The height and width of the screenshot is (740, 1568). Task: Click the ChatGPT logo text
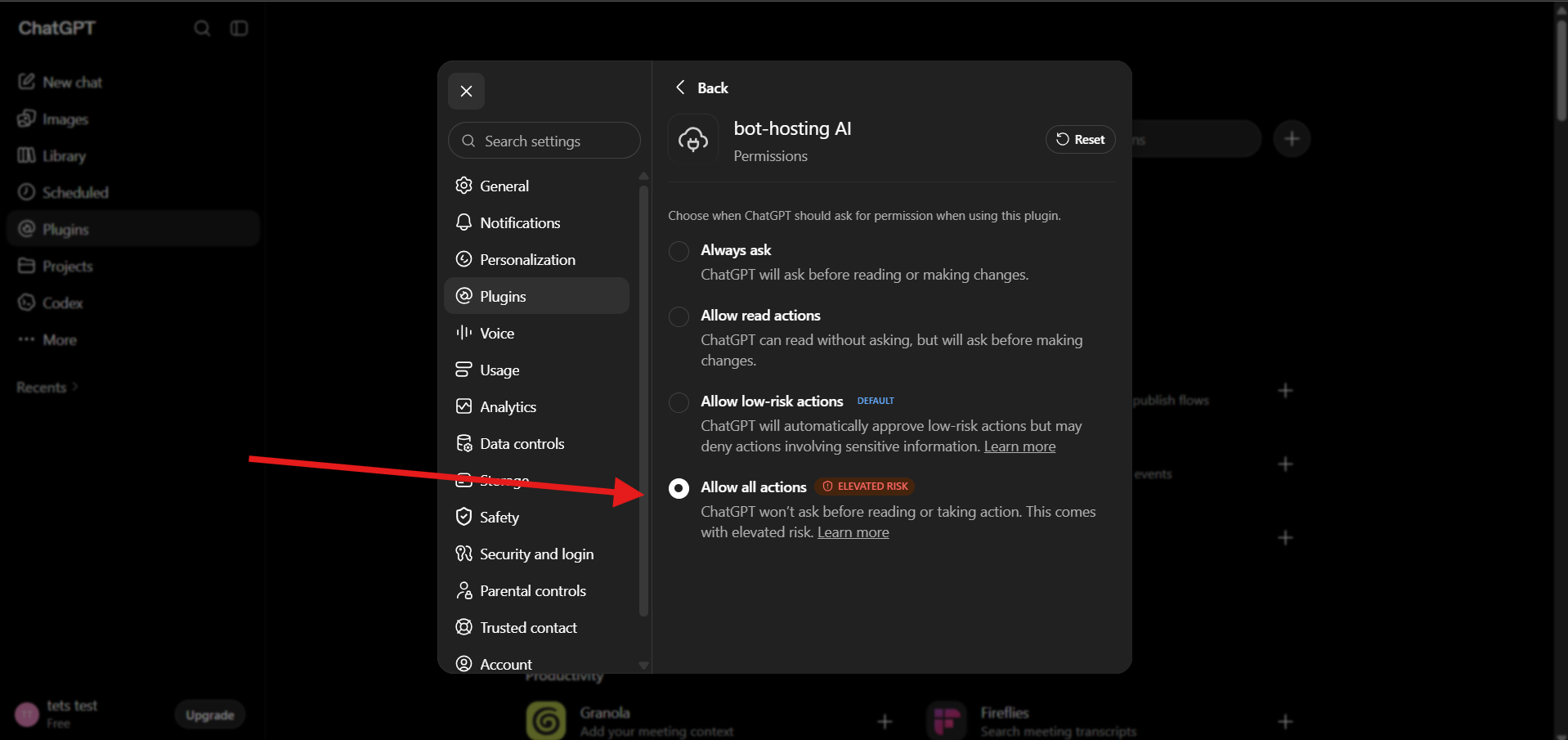(57, 28)
